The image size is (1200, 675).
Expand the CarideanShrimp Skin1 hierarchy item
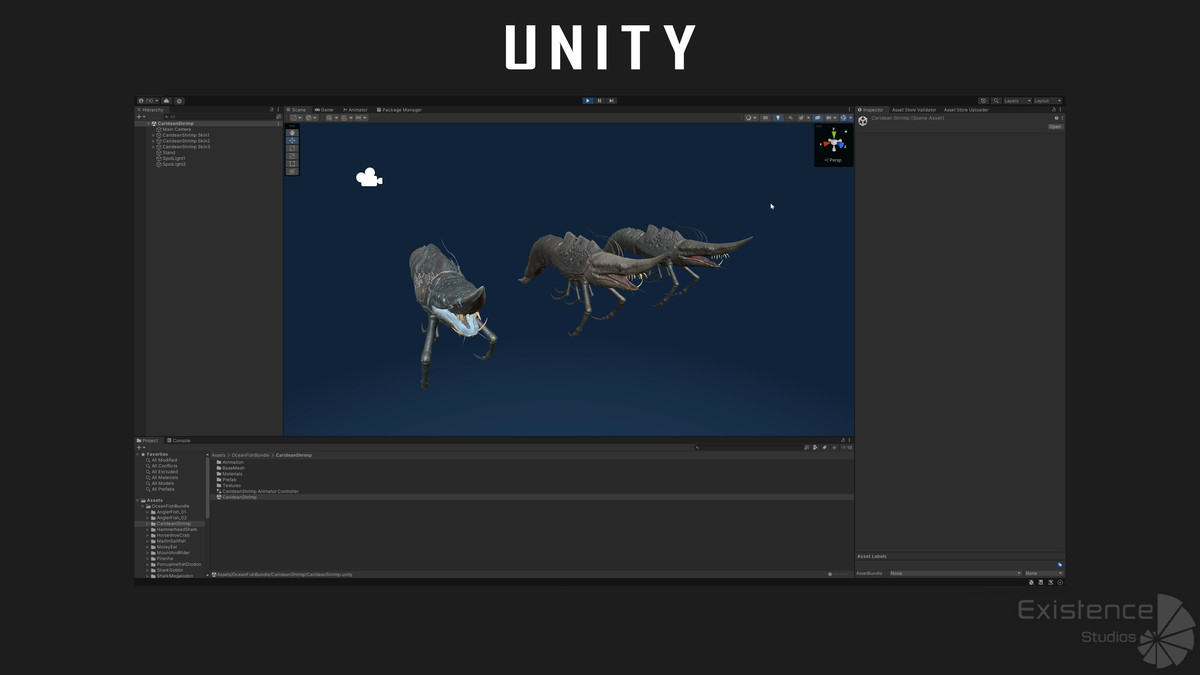point(153,135)
